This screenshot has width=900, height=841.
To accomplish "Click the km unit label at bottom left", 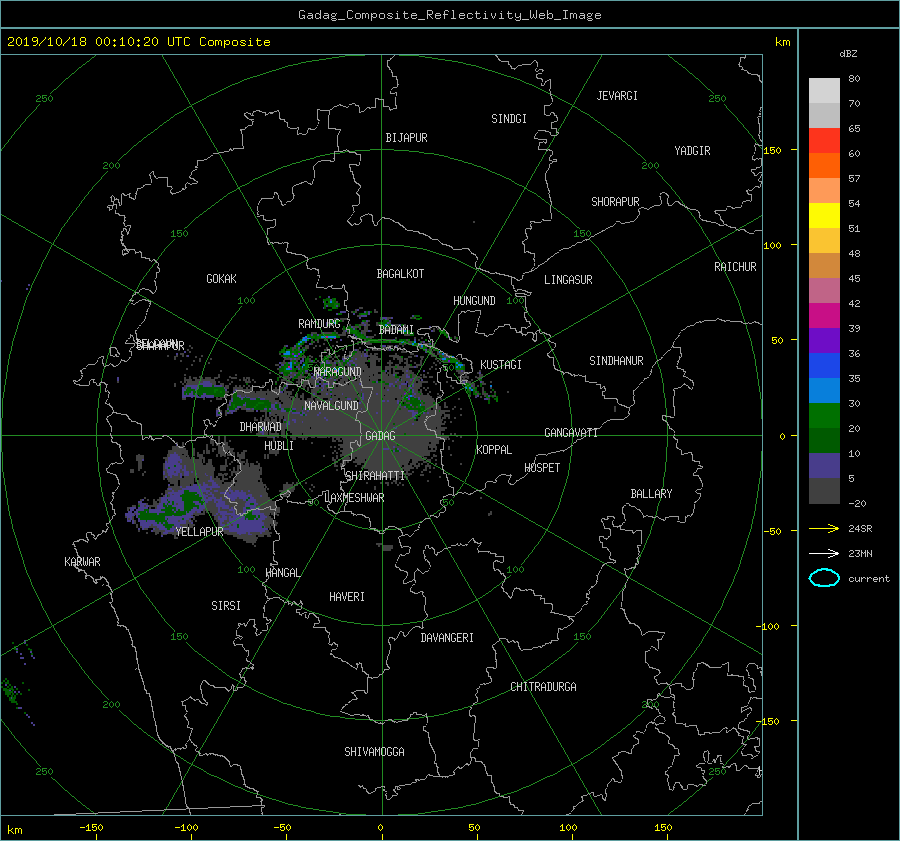I will [14, 830].
